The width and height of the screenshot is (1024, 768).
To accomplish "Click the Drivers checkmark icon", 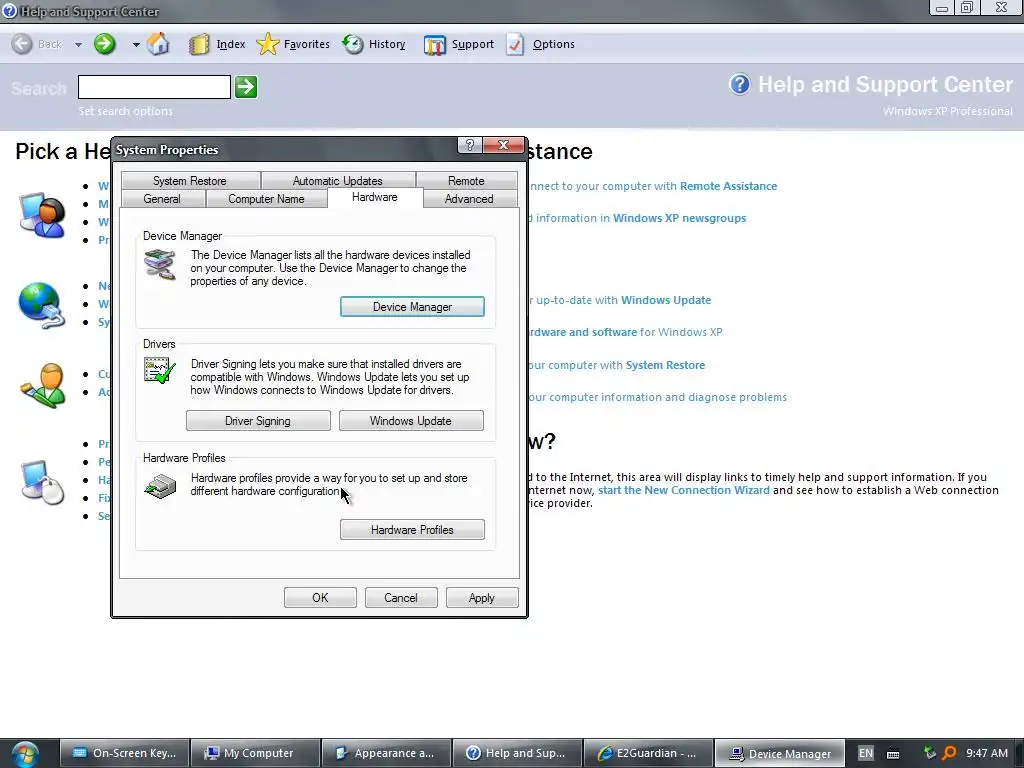I will (160, 370).
